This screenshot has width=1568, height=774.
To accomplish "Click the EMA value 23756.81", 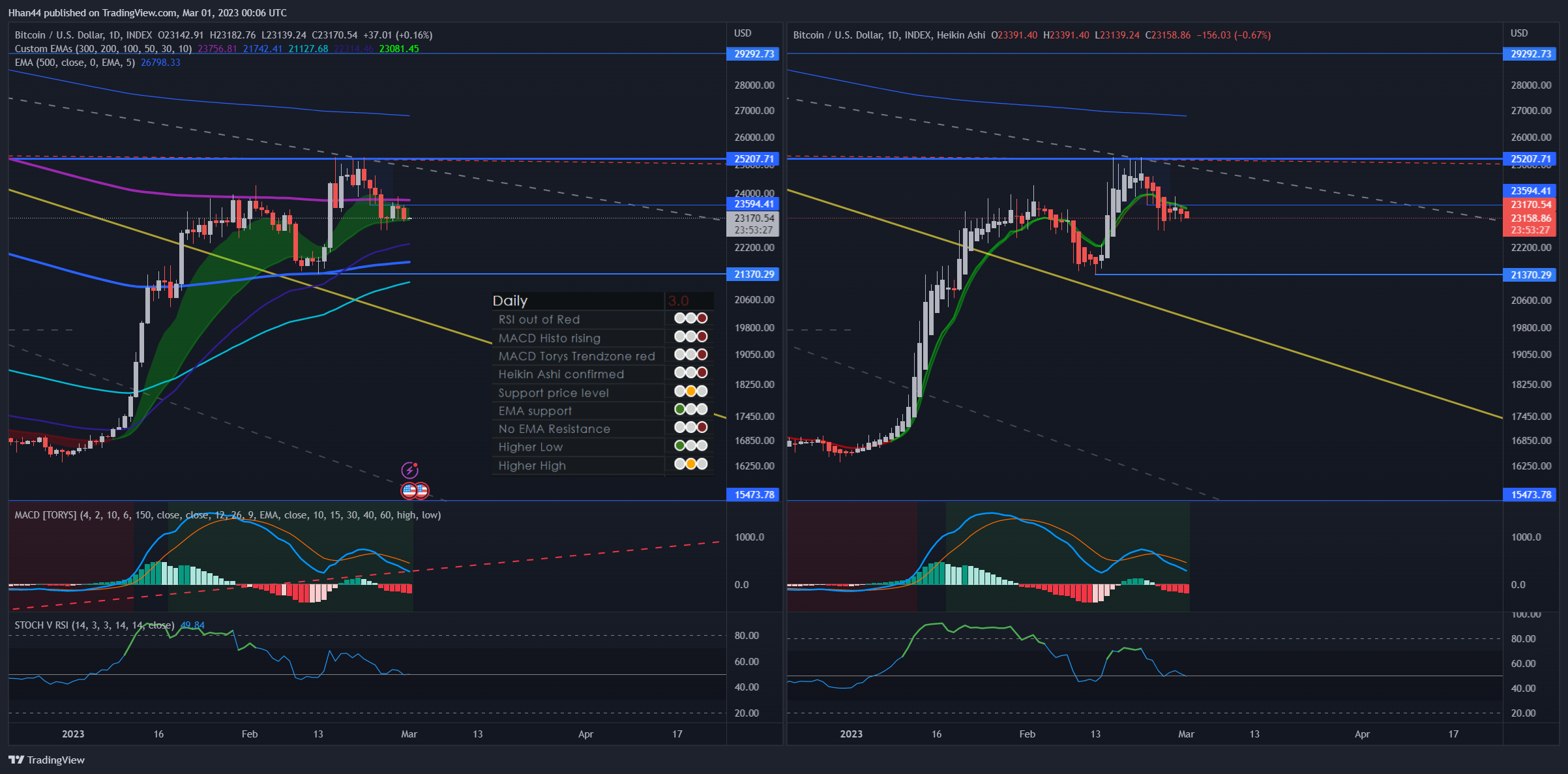I will tap(217, 49).
